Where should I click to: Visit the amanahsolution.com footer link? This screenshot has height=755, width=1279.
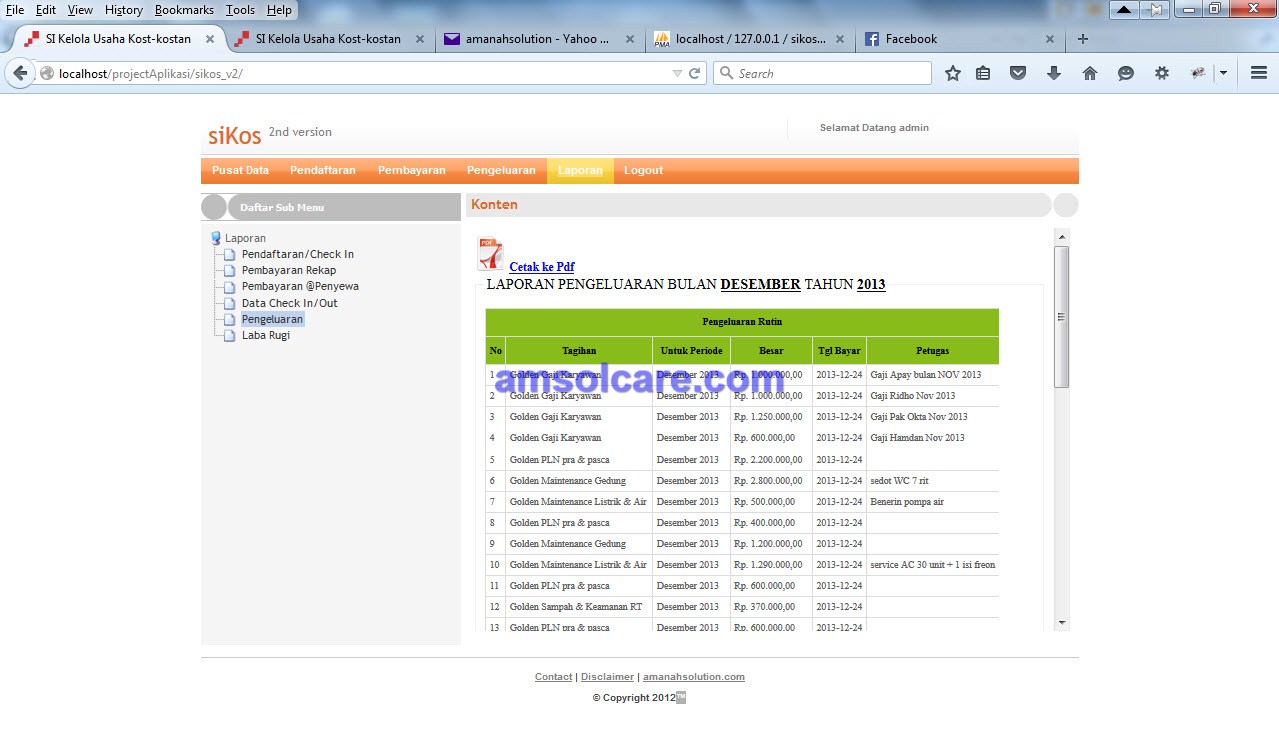(x=694, y=677)
